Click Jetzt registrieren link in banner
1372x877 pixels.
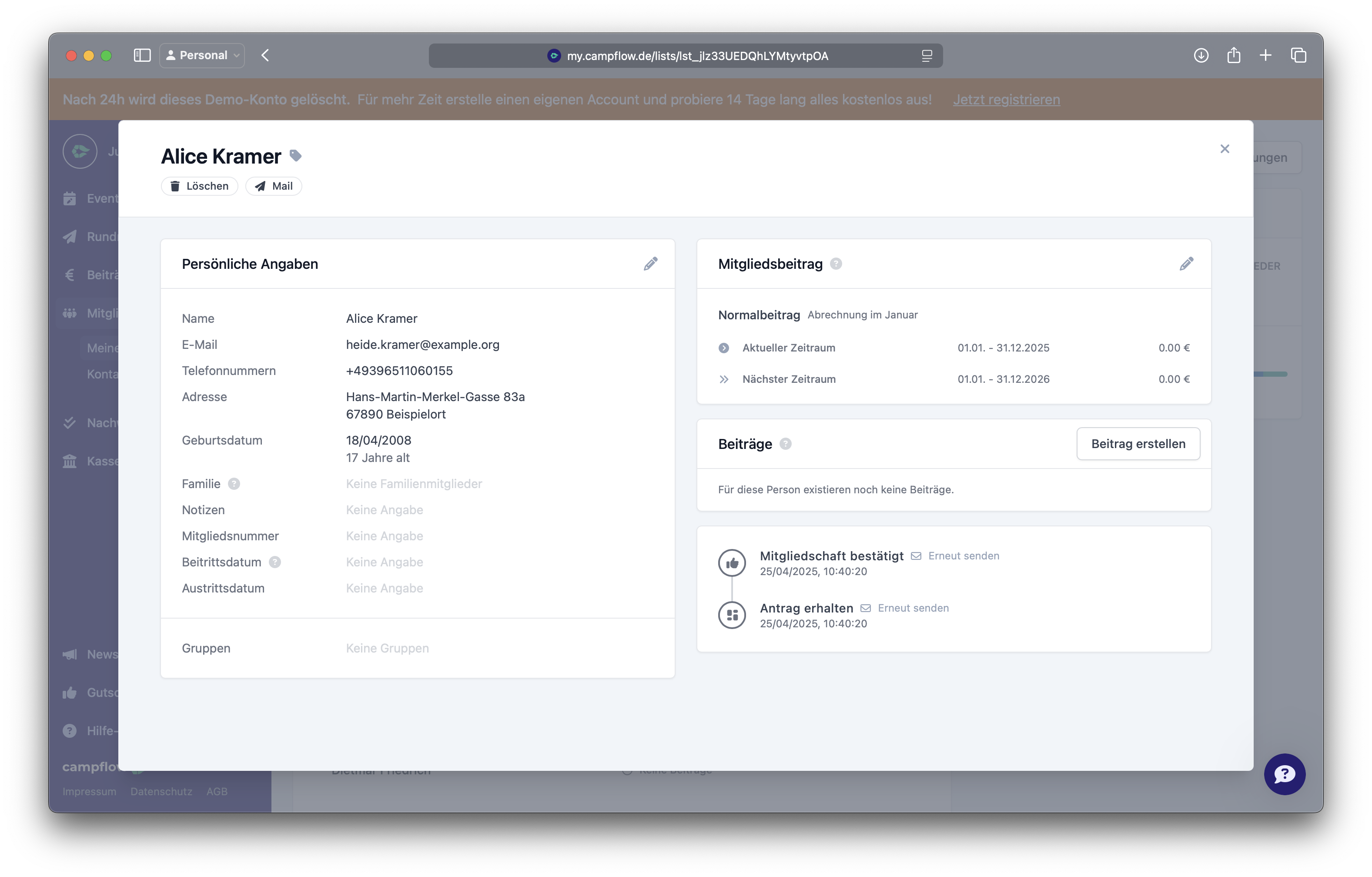pos(1006,100)
